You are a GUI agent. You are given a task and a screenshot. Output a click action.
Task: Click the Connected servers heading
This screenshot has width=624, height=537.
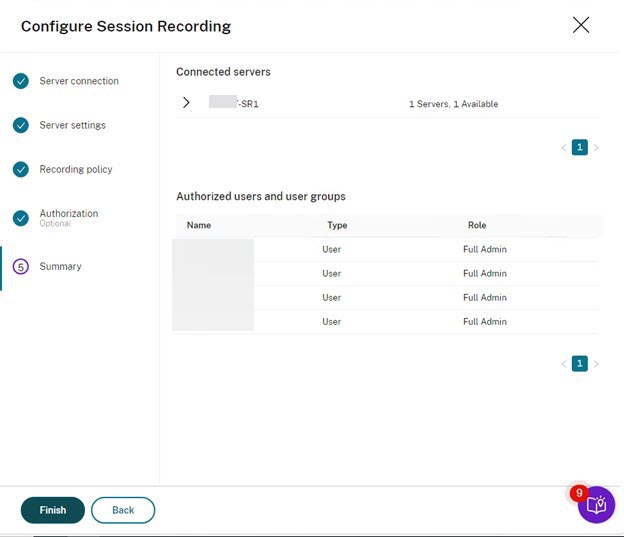[x=223, y=72]
